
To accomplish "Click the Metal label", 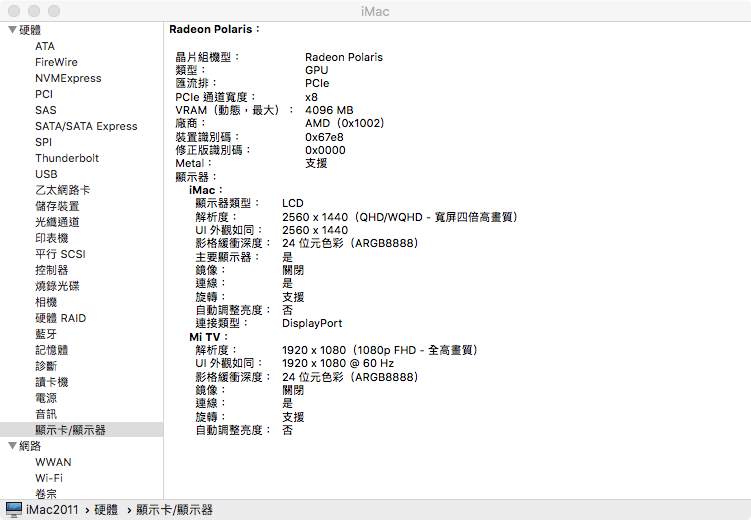I will click(193, 163).
